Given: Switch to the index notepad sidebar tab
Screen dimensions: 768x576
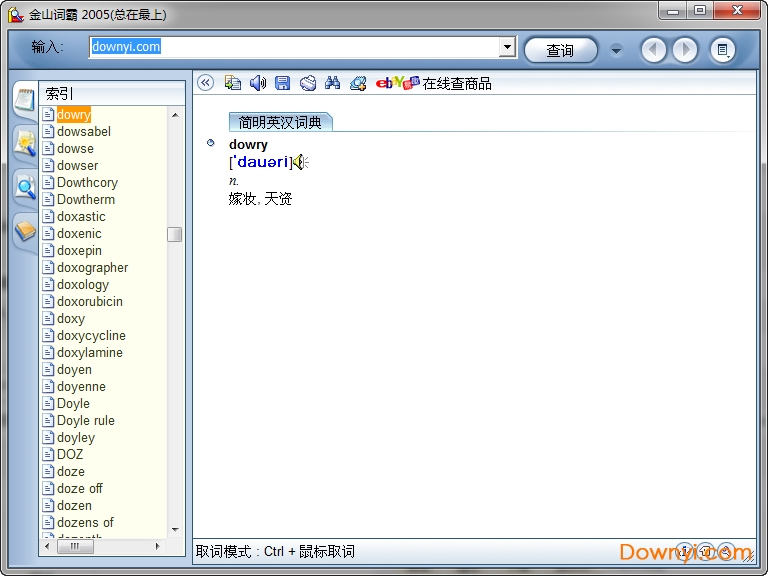Looking at the screenshot, I should pos(24,98).
